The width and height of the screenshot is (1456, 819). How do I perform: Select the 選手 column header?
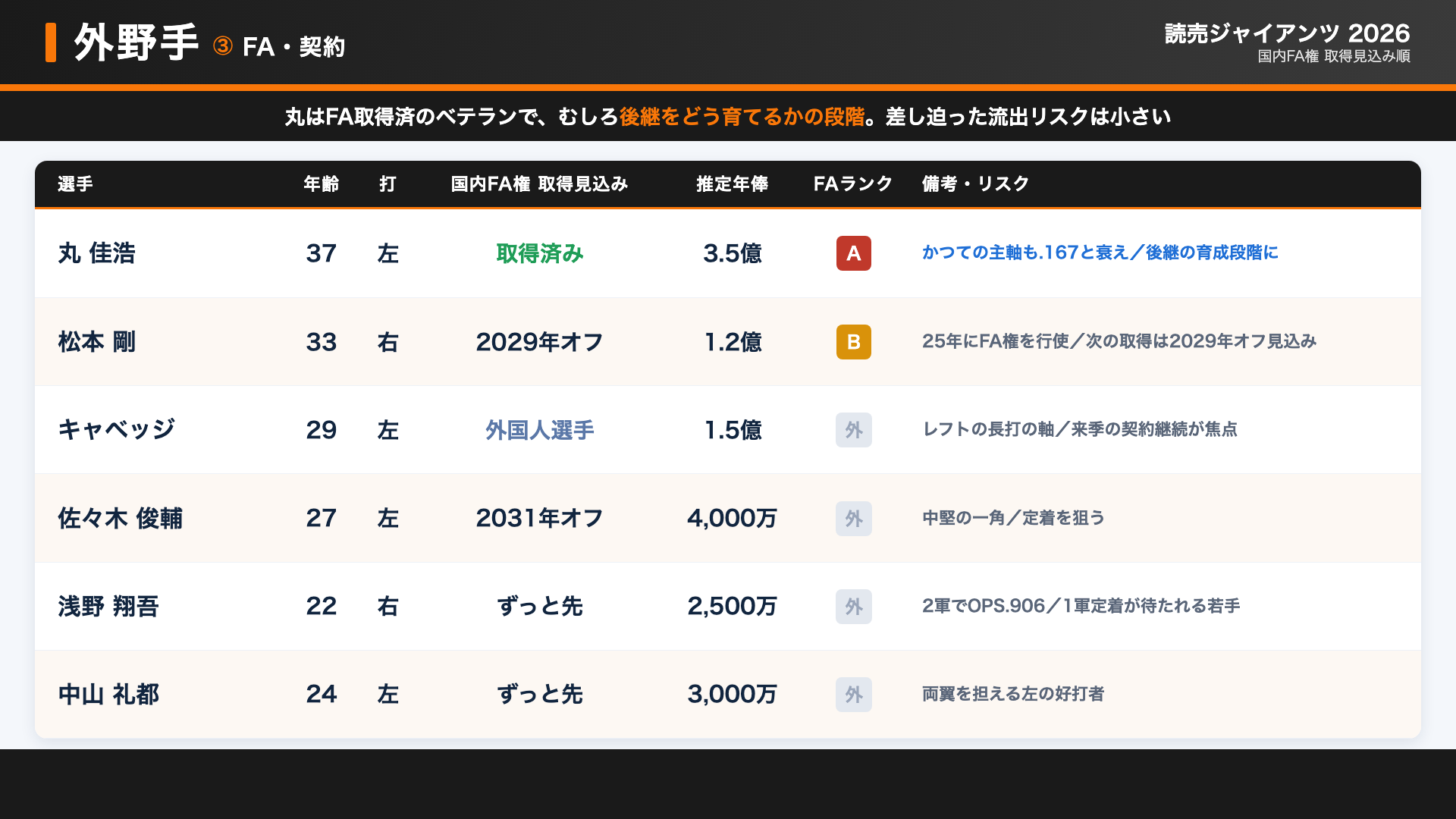75,184
